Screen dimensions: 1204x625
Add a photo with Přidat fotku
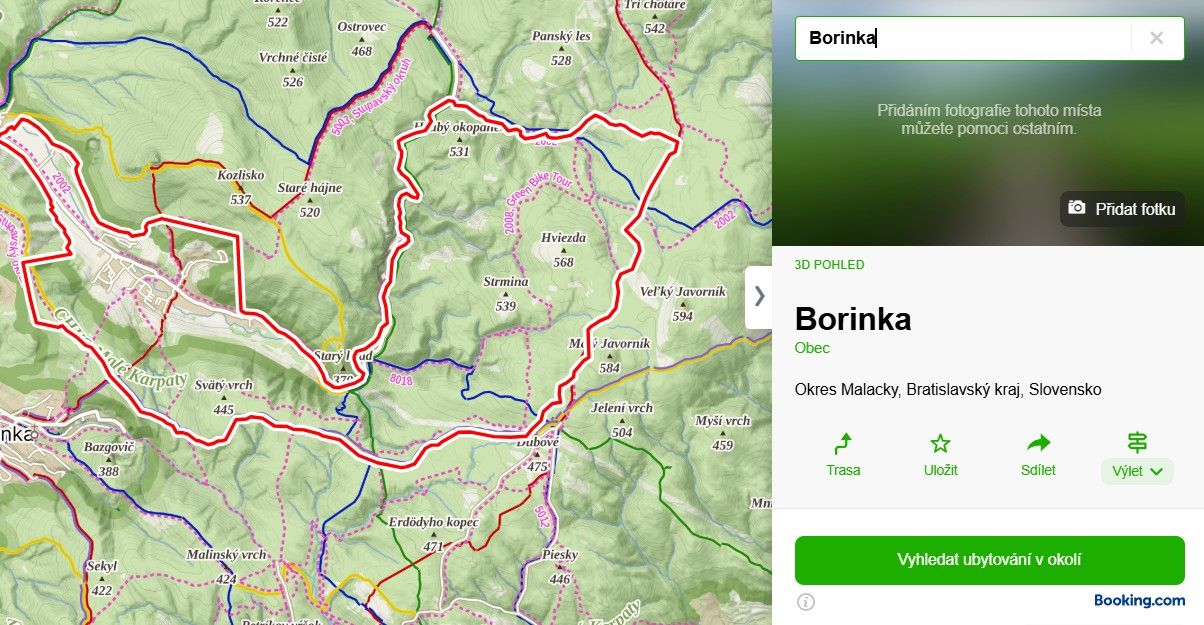(1122, 209)
